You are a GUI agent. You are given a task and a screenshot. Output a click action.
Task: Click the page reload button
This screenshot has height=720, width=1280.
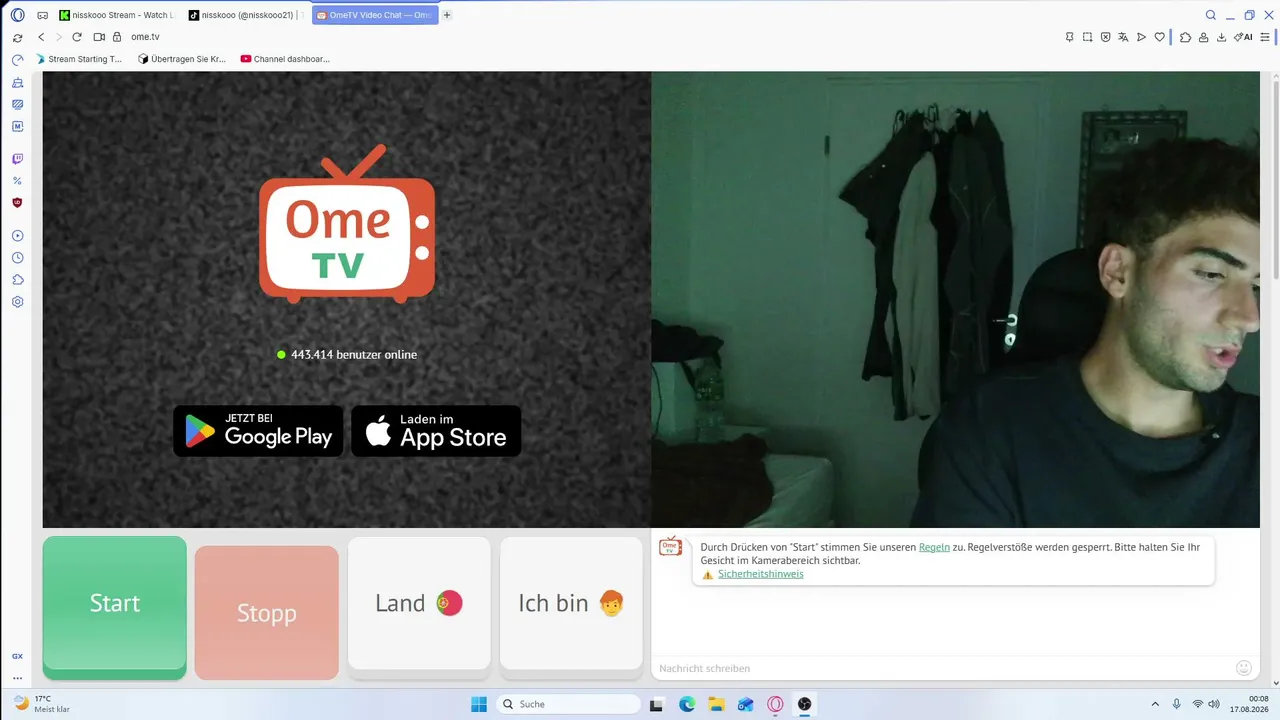(76, 37)
